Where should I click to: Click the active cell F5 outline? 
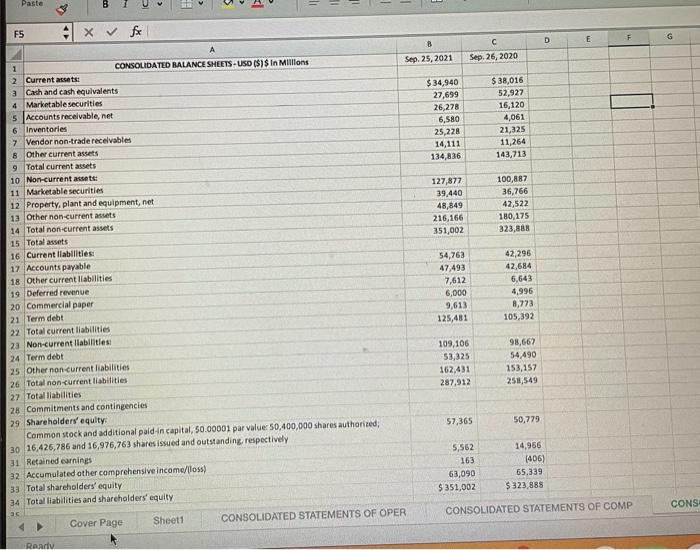coord(631,101)
